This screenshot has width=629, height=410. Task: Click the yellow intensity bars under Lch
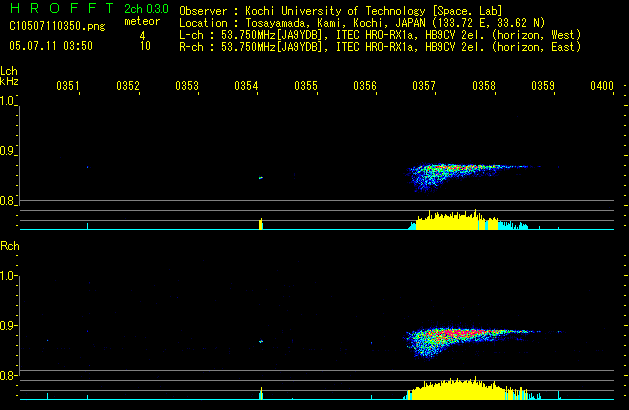pos(457,220)
